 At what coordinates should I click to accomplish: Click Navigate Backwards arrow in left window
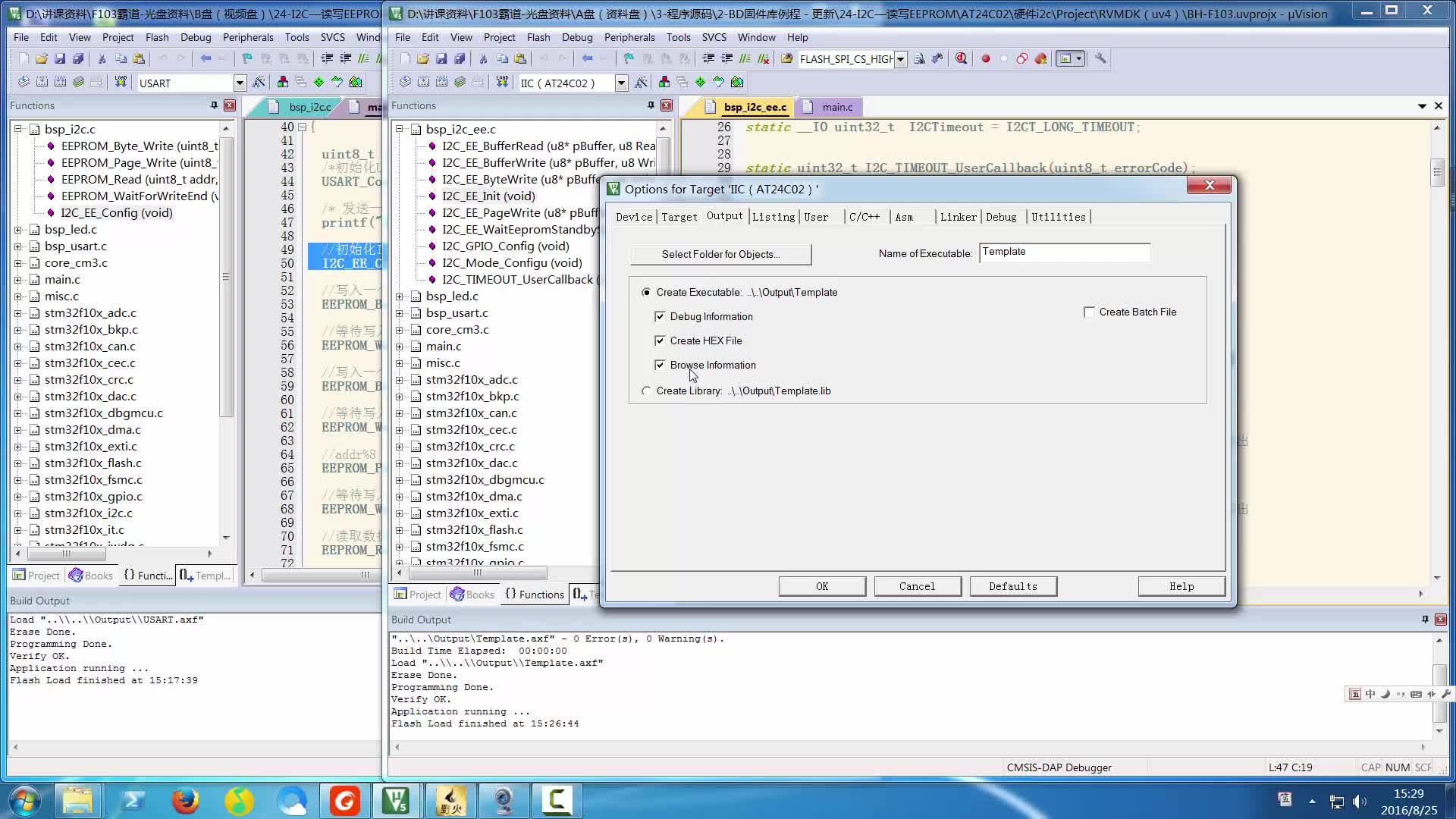[206, 58]
